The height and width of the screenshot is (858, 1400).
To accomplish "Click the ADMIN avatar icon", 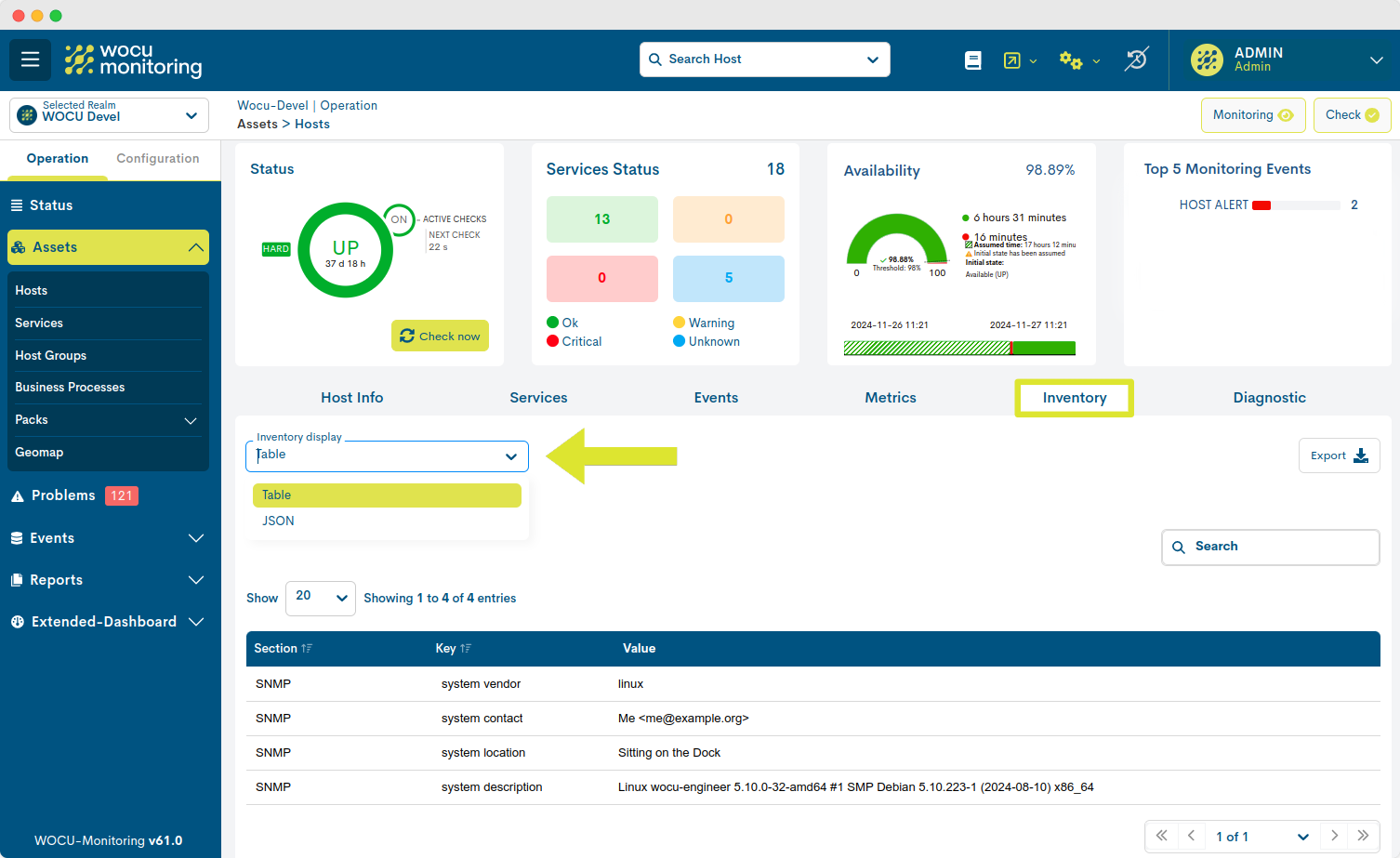I will pos(1207,59).
